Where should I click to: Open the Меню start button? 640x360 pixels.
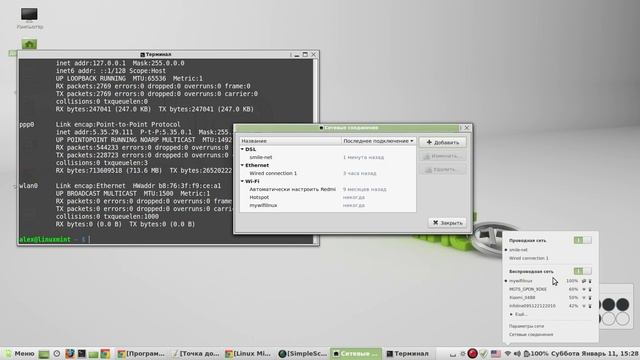[x=20, y=353]
